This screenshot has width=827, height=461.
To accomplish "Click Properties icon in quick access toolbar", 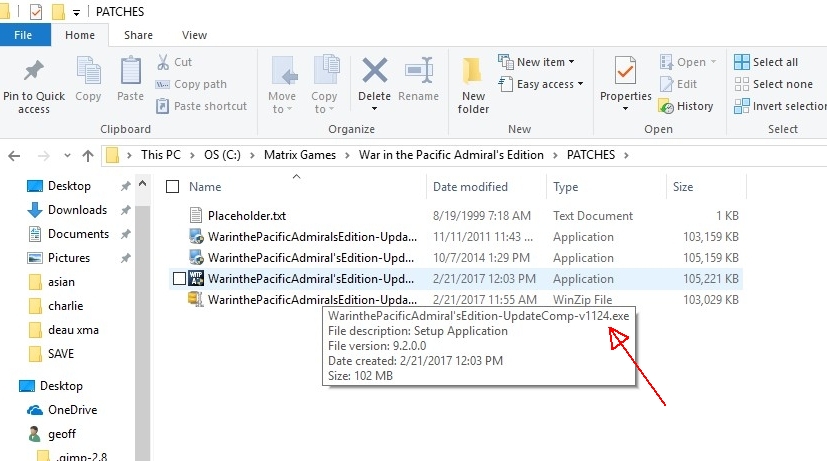I will [x=36, y=12].
